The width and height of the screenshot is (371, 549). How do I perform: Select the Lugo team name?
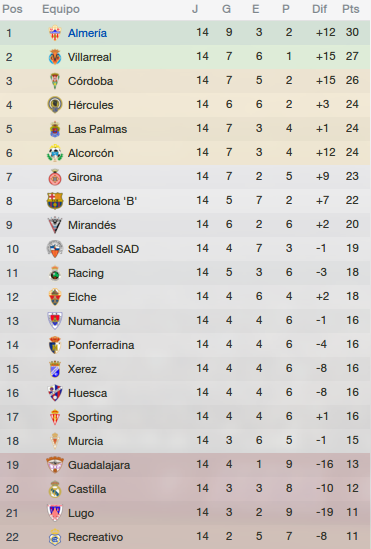pos(81,513)
